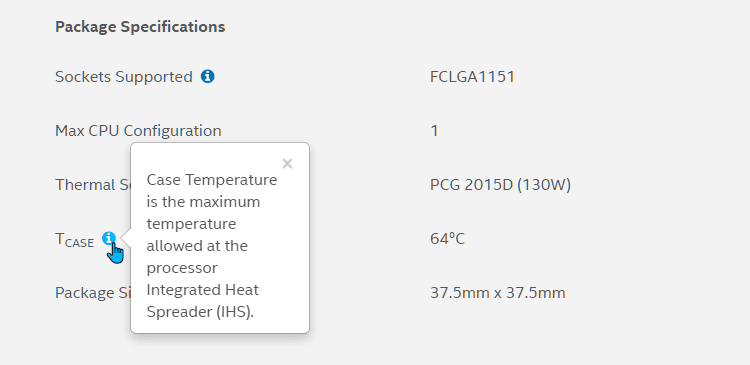Image resolution: width=750 pixels, height=365 pixels.
Task: Select the FCLGA1151 socket value
Action: pyautogui.click(x=472, y=77)
